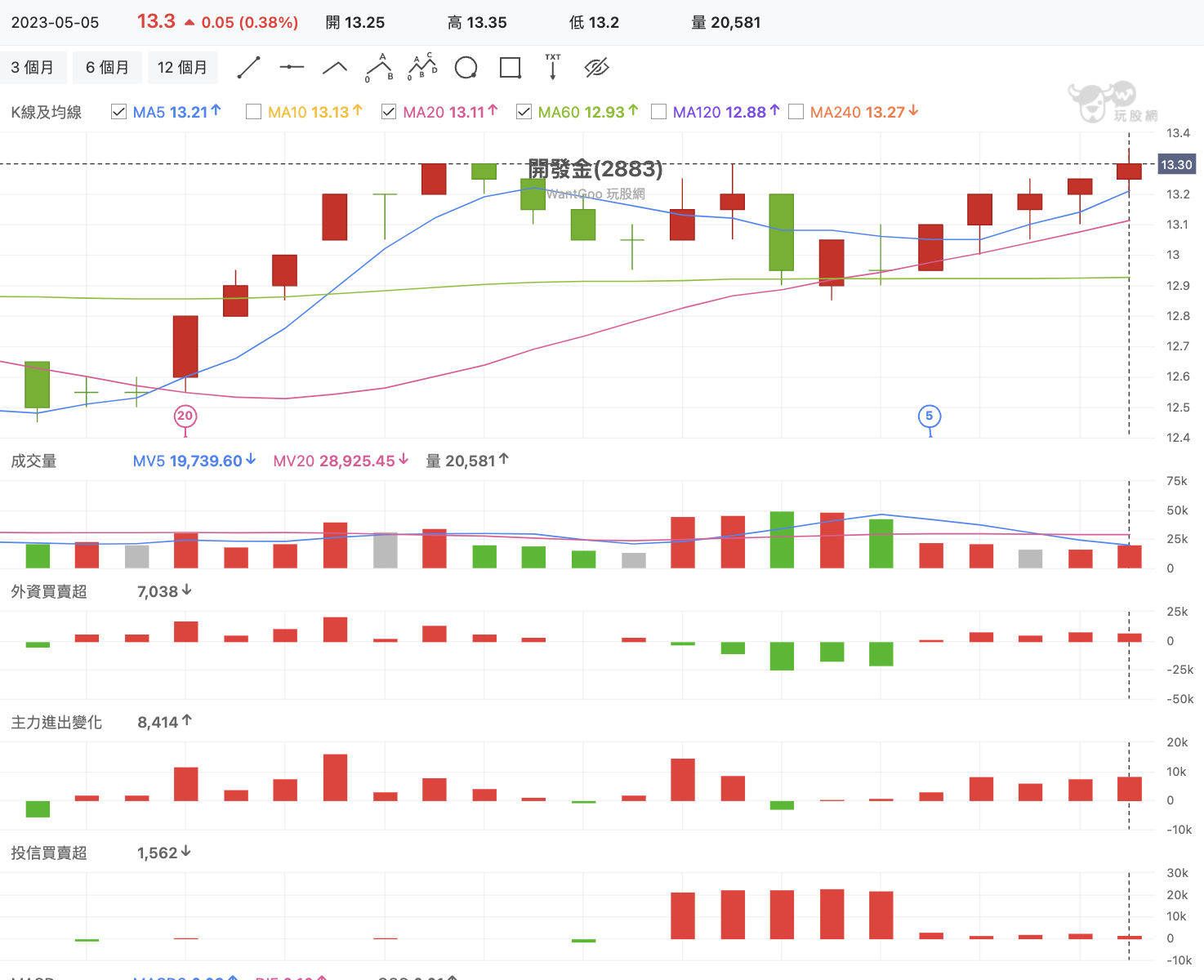Click the blue 5 marker on timeline
This screenshot has width=1204, height=980.
click(x=929, y=416)
